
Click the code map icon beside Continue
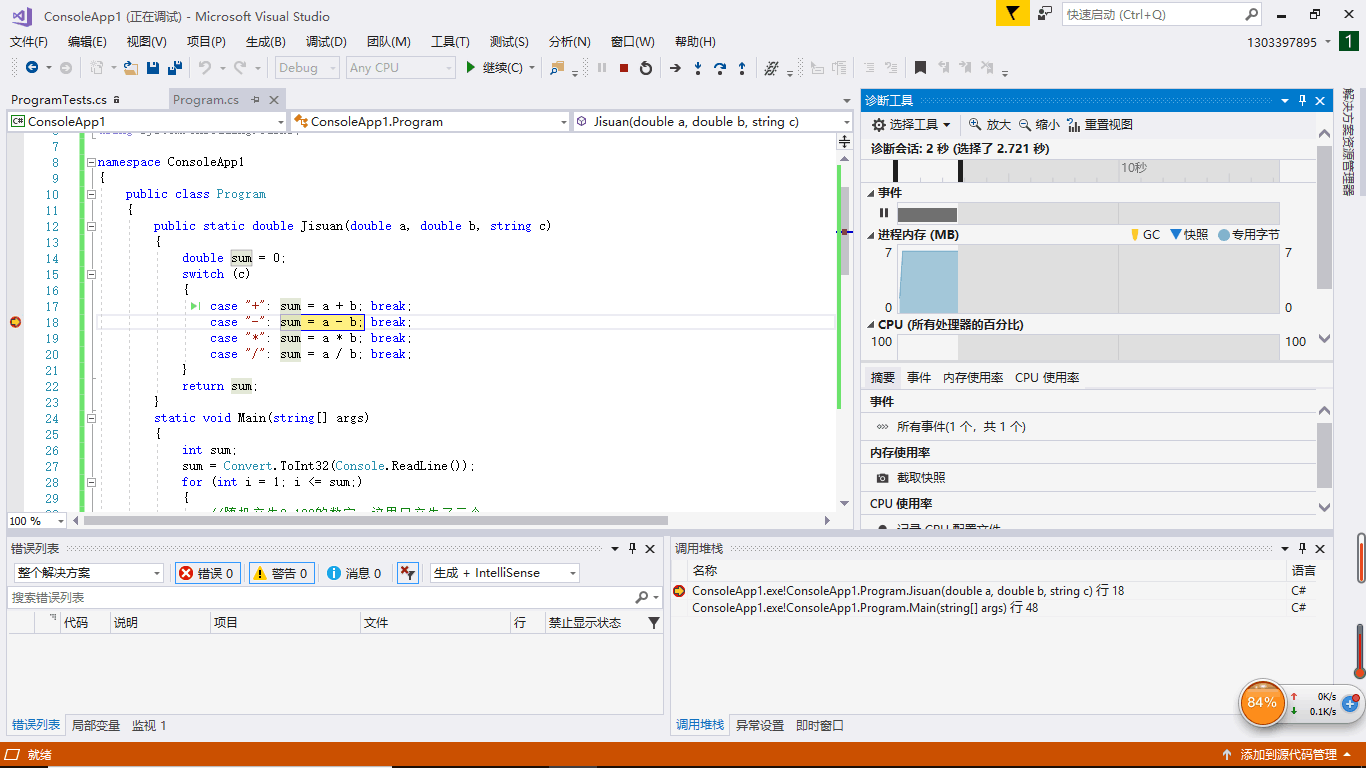pos(557,68)
